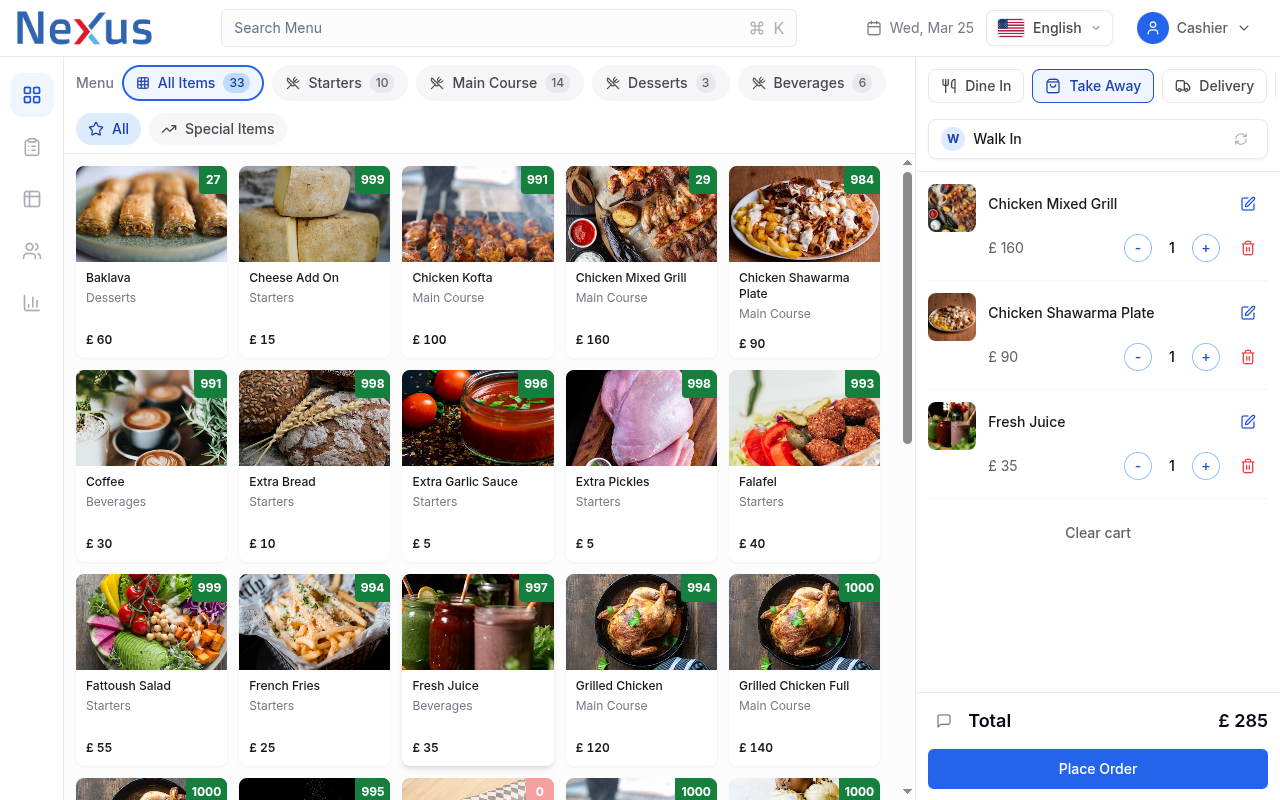Screen dimensions: 1280x800
Task: Open the orders clipboard sidebar icon
Action: pyautogui.click(x=32, y=147)
